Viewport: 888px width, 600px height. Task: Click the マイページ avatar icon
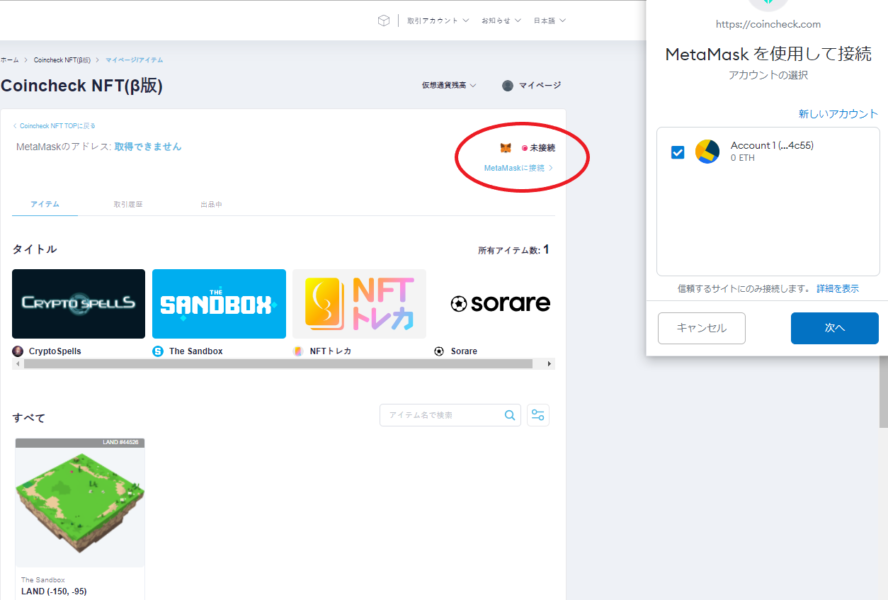(x=507, y=86)
